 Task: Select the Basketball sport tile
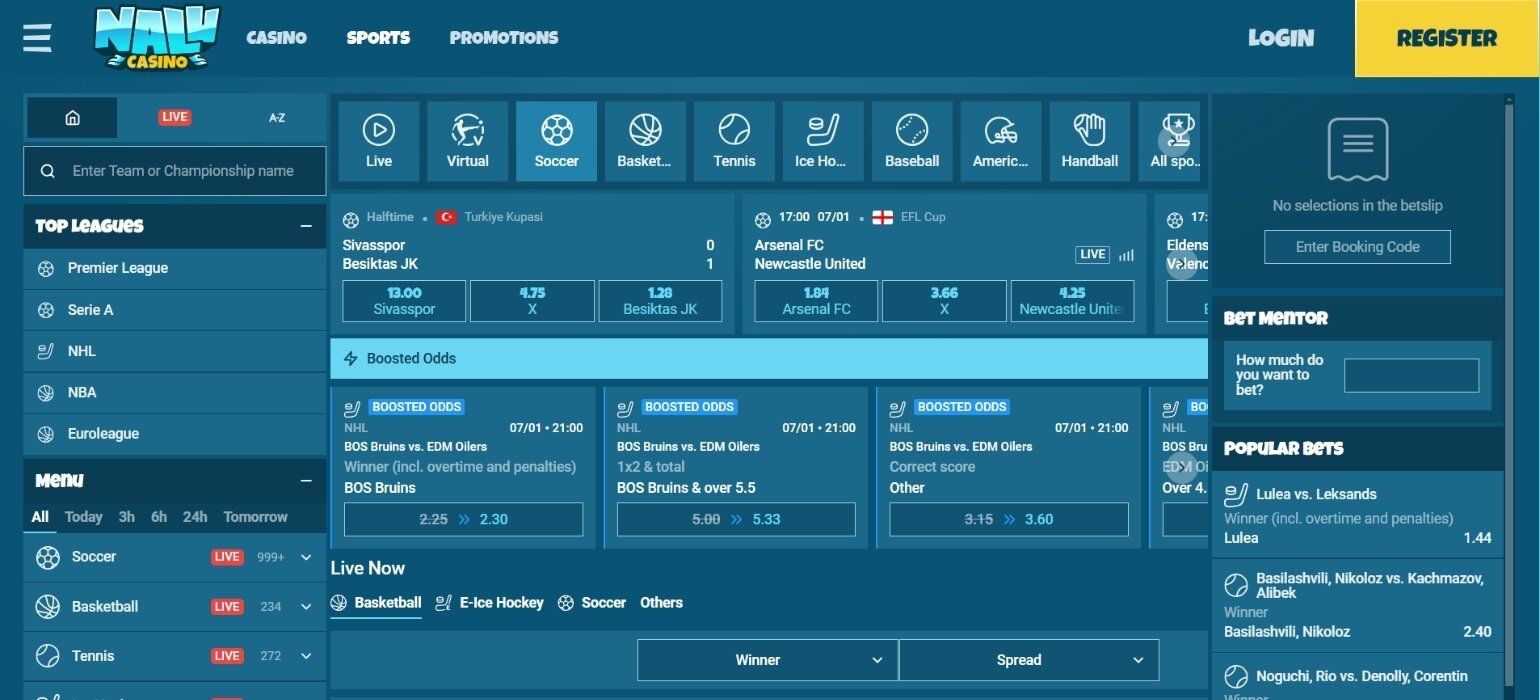point(646,141)
